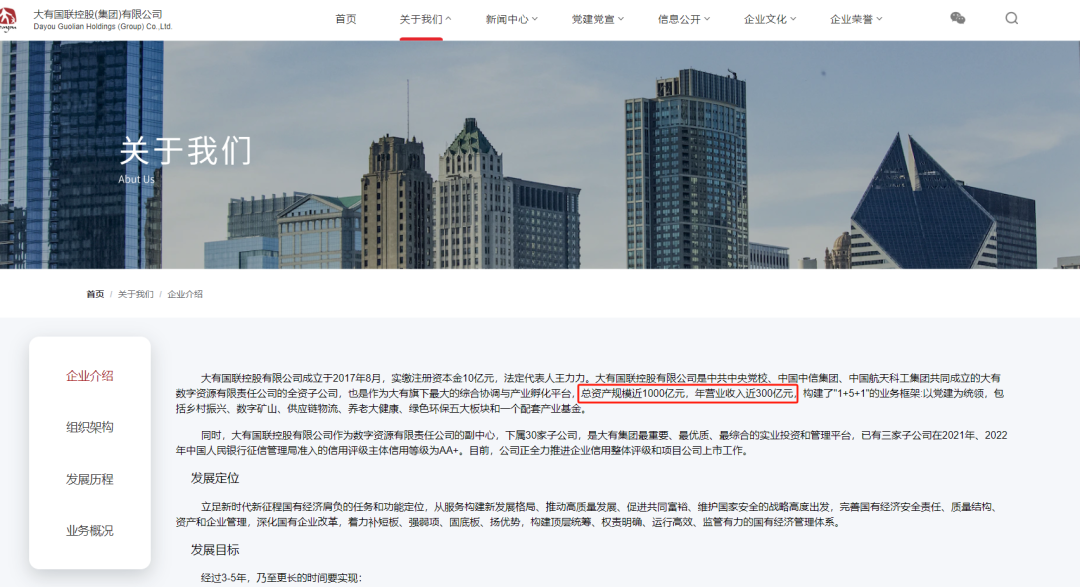This screenshot has height=587, width=1080.
Task: Click the 关于我们 banner heading
Action: tap(186, 151)
